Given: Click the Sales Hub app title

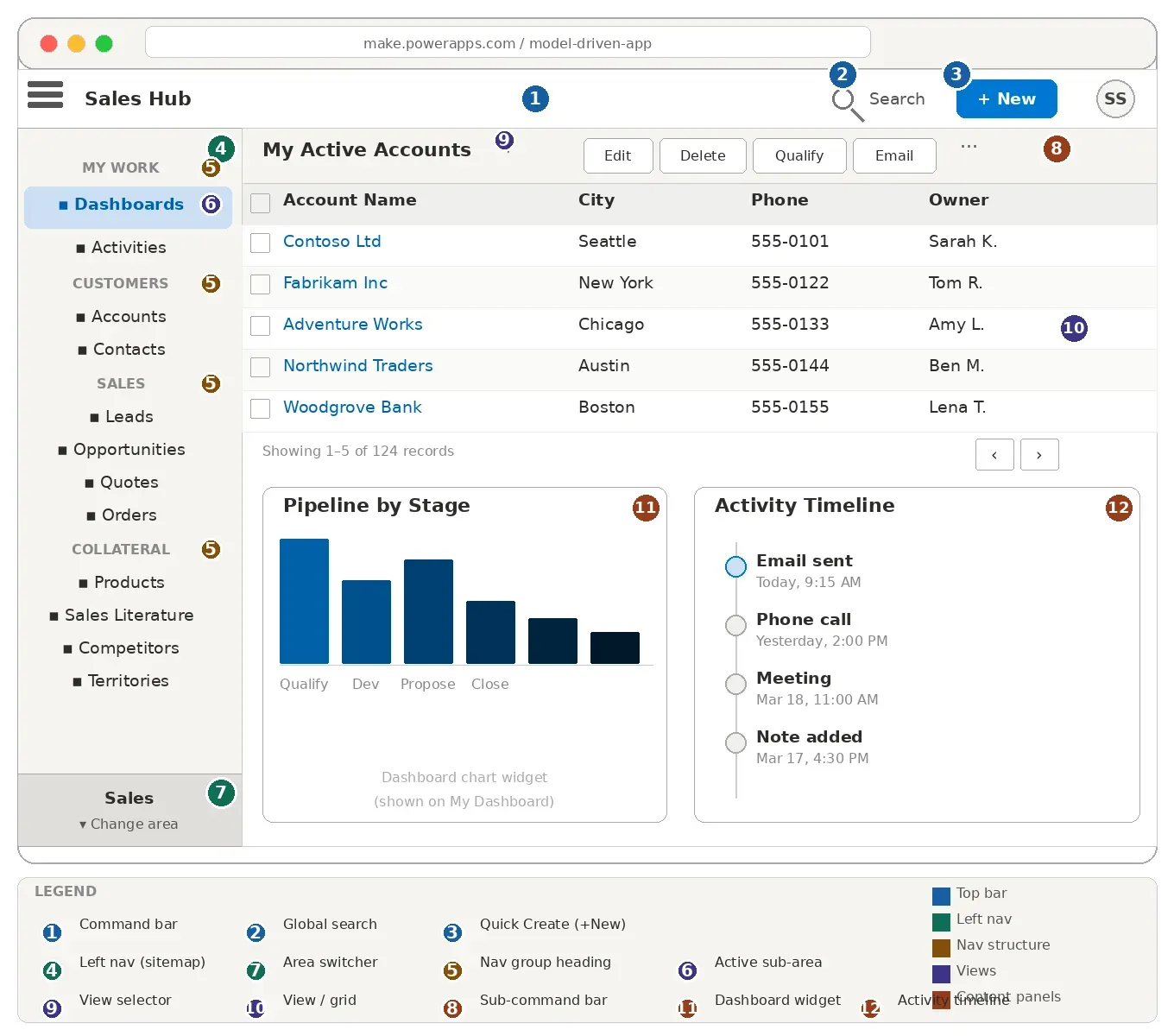Looking at the screenshot, I should pyautogui.click(x=138, y=98).
